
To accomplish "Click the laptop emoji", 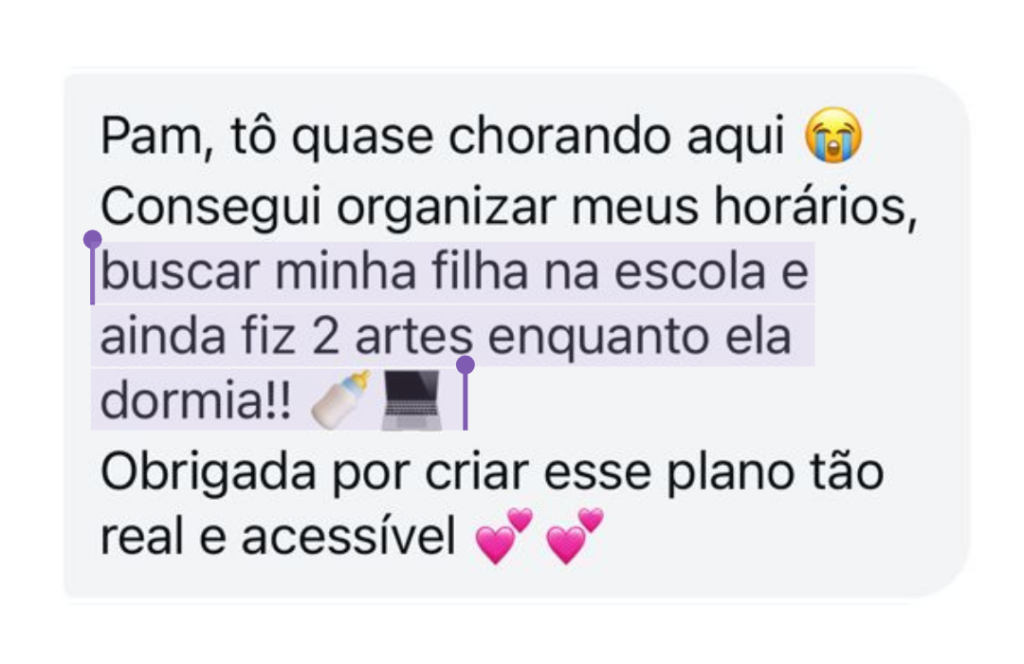I will [x=412, y=400].
